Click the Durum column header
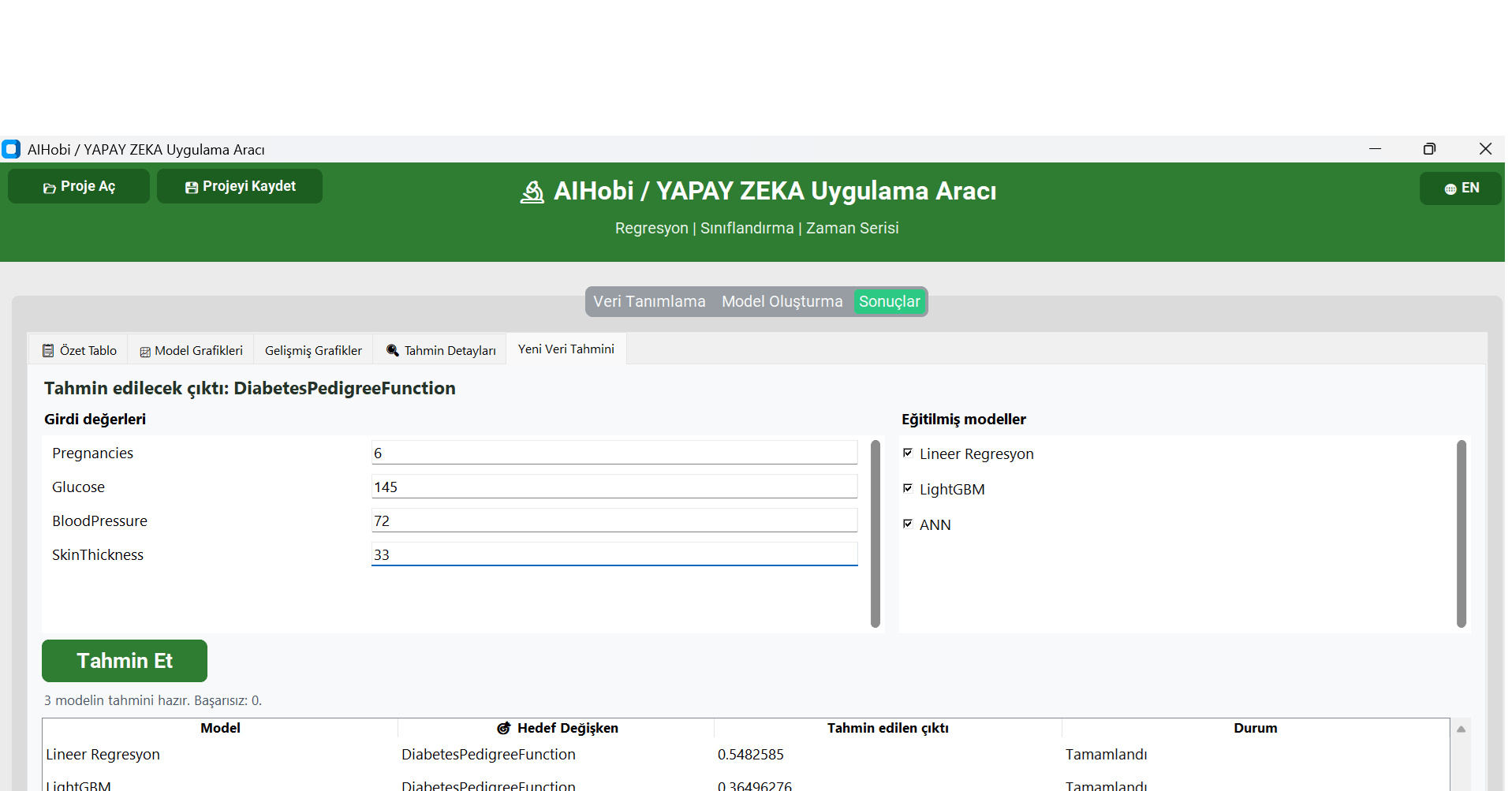 (1255, 728)
